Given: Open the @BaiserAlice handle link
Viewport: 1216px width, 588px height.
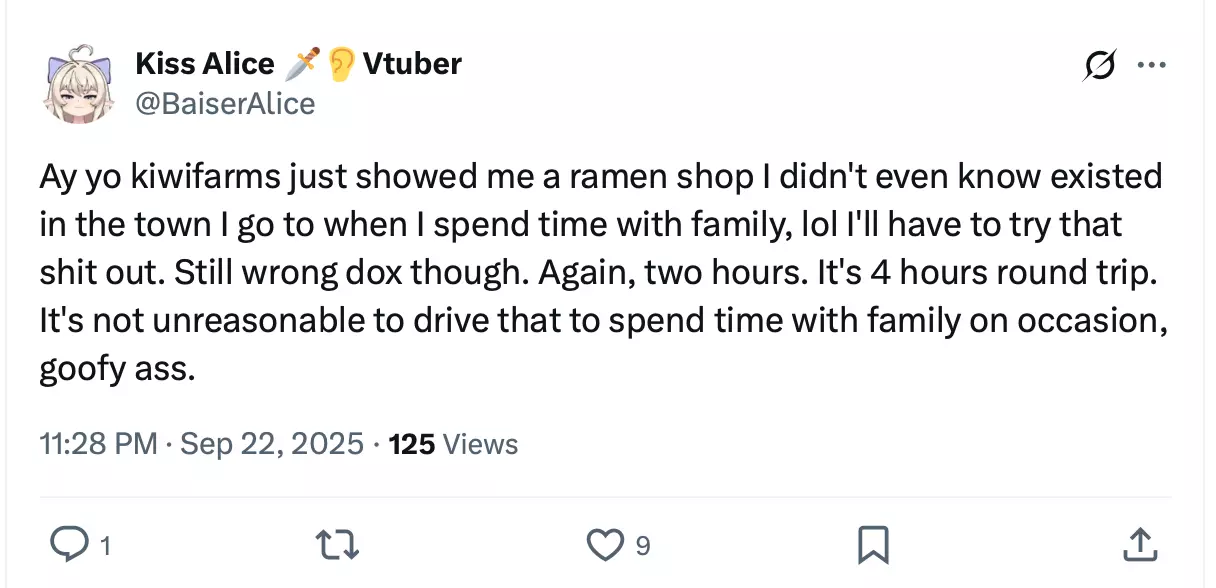Looking at the screenshot, I should [225, 103].
